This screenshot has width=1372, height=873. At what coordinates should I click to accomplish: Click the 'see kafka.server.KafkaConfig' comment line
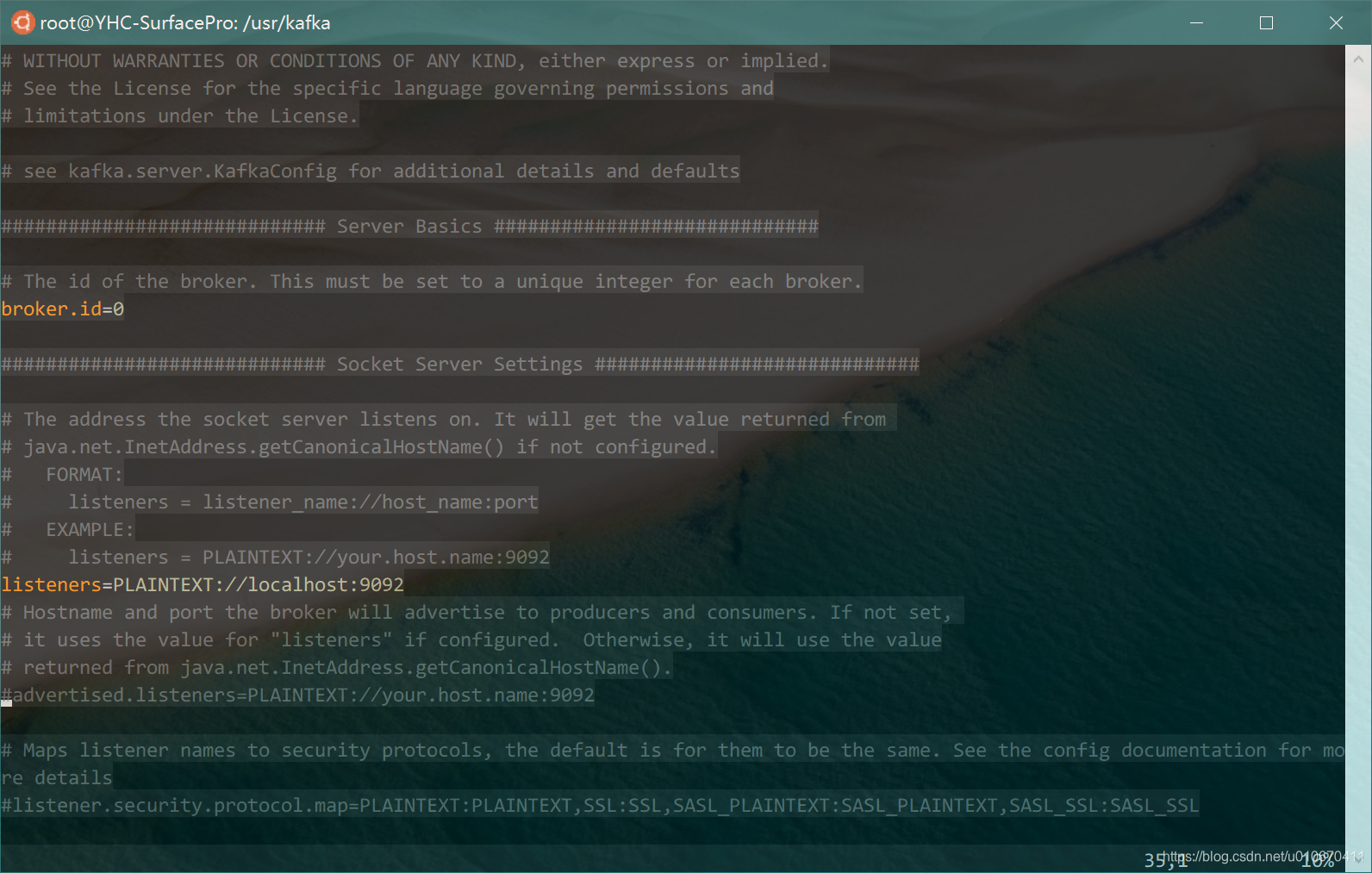371,171
